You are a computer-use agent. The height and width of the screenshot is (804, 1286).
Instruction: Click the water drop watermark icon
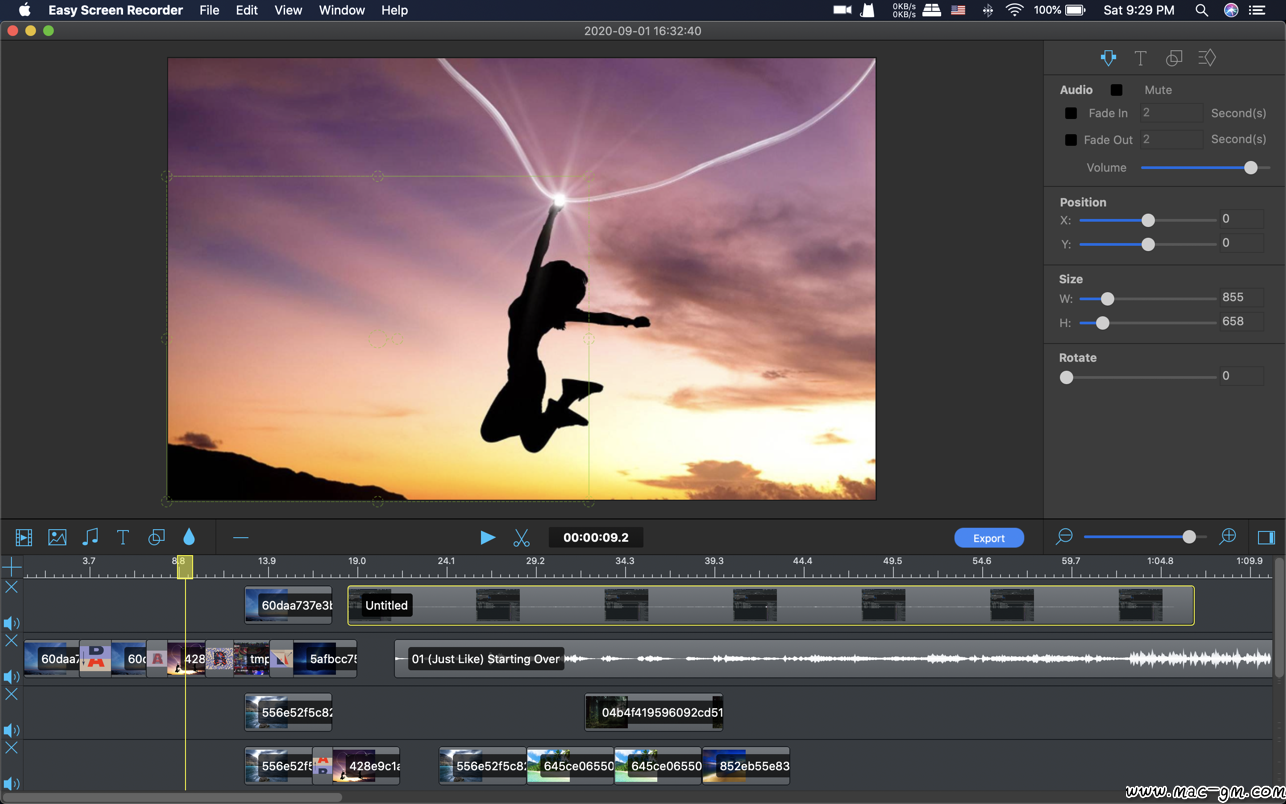coord(189,538)
